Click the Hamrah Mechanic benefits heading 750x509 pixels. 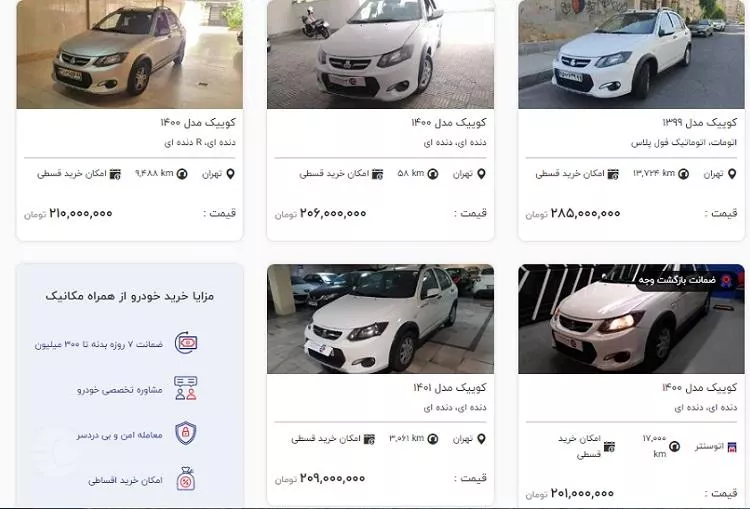(x=130, y=296)
